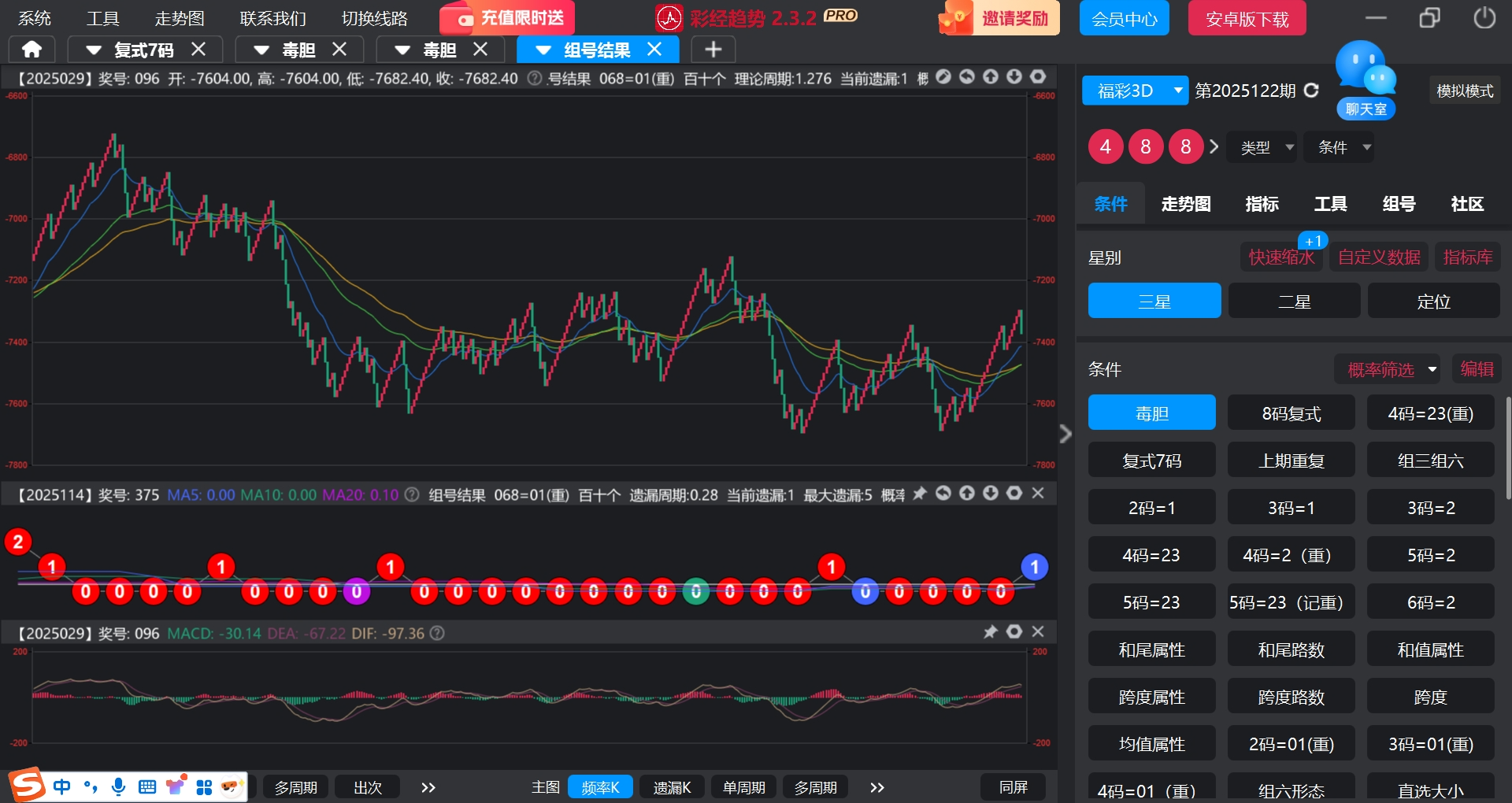The width and height of the screenshot is (1512, 803).
Task: Close the MACD panel
Action: coord(1038,632)
